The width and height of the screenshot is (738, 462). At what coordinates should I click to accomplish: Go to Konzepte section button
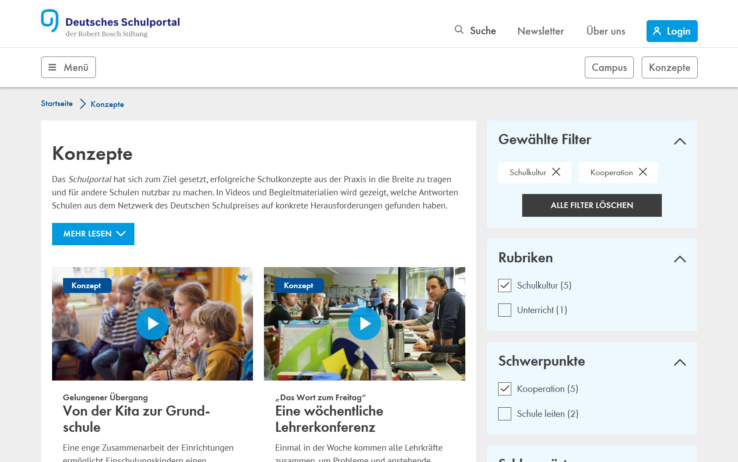point(669,67)
